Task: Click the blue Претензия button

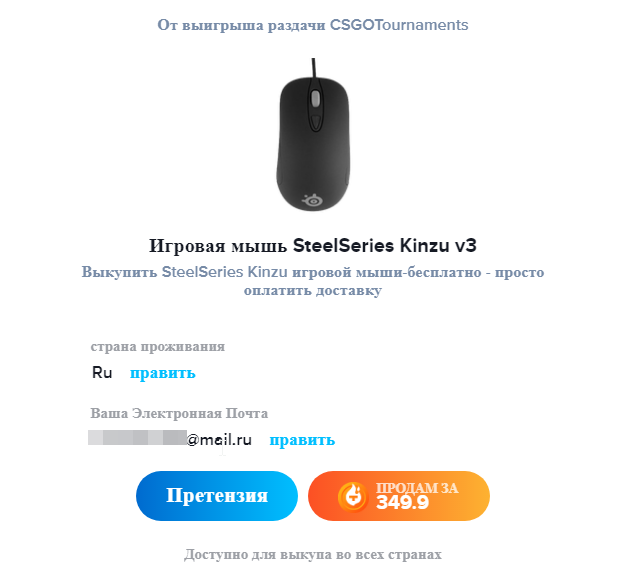Action: (217, 496)
